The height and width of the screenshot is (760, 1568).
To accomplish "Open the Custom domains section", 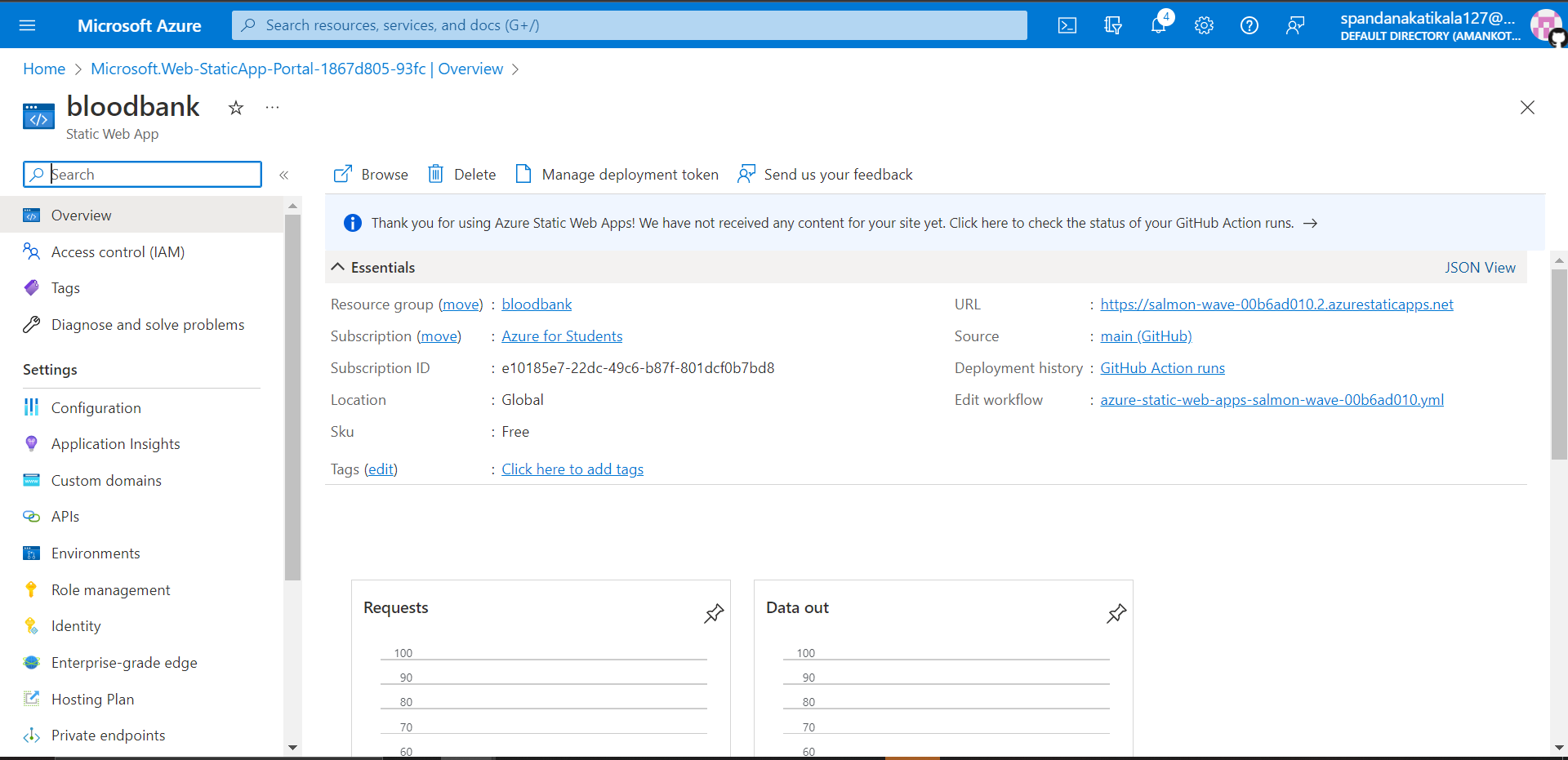I will click(105, 480).
